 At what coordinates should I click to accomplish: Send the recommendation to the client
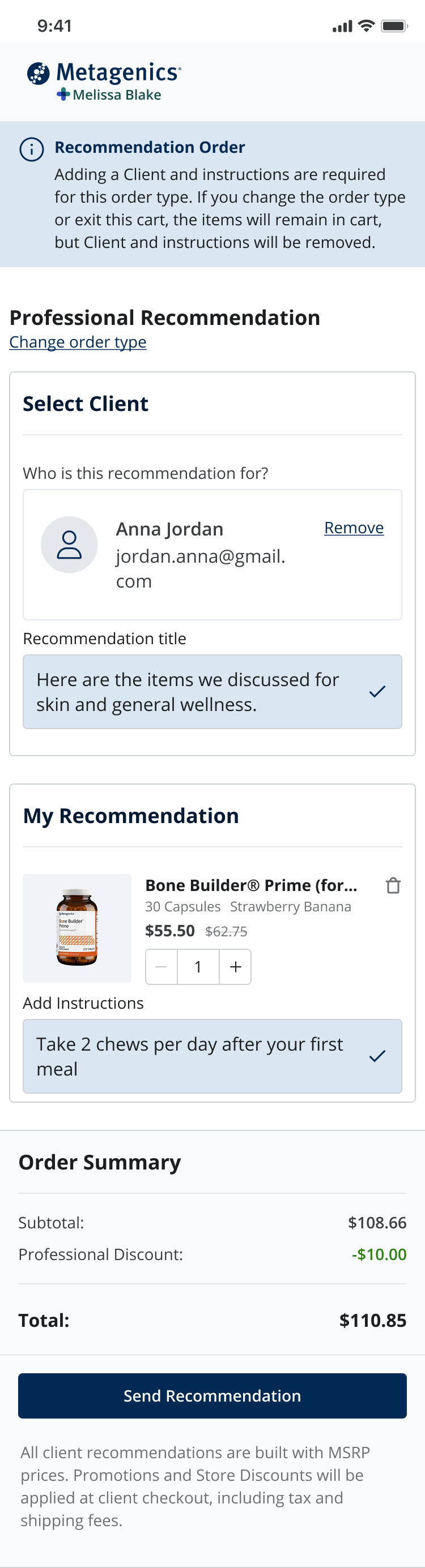coord(212,1396)
